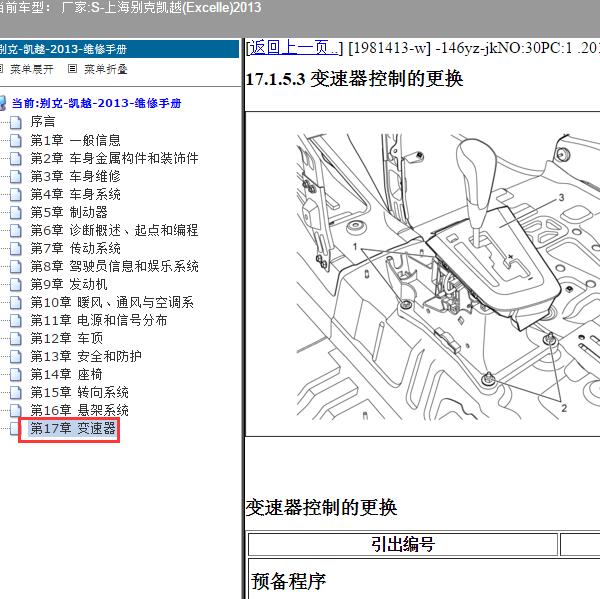The height and width of the screenshot is (599, 600).
Task: Click the page icon beside 第7章 传动系统
Action: click(x=16, y=248)
